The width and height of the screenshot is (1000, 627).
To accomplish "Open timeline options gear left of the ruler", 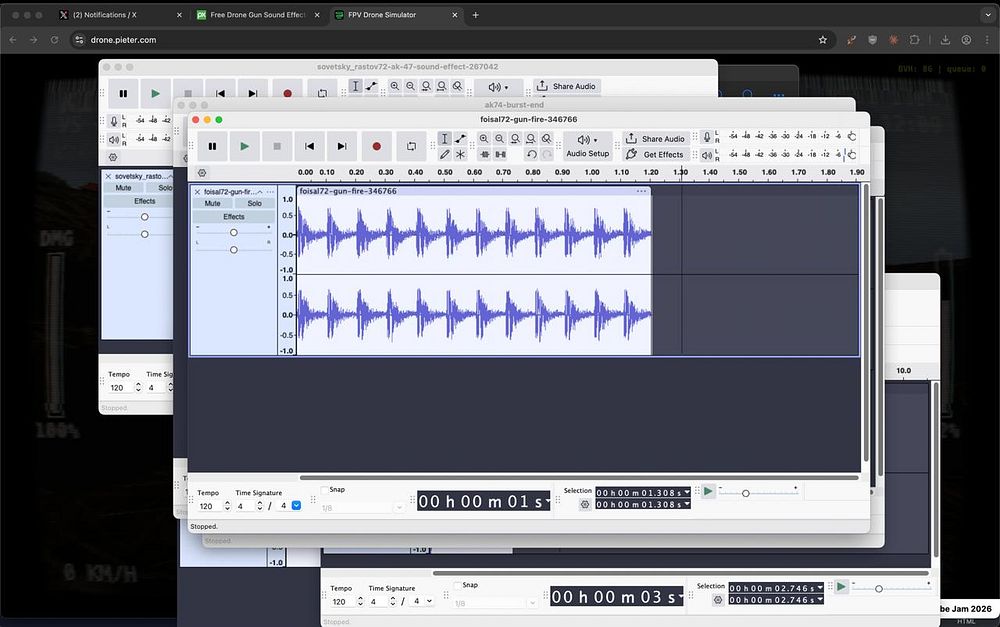I will click(x=202, y=173).
